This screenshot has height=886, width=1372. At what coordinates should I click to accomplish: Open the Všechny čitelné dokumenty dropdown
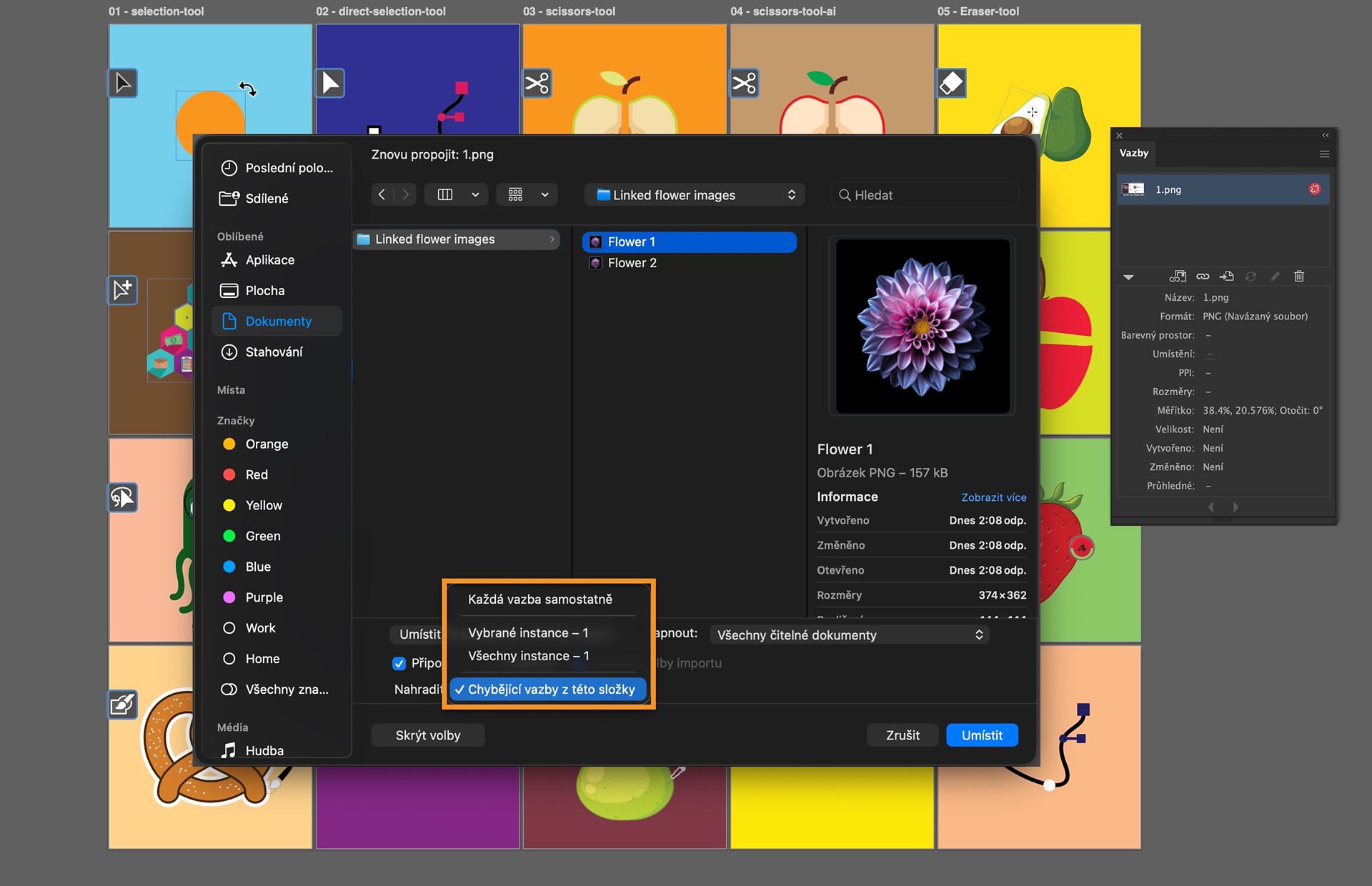coord(850,635)
